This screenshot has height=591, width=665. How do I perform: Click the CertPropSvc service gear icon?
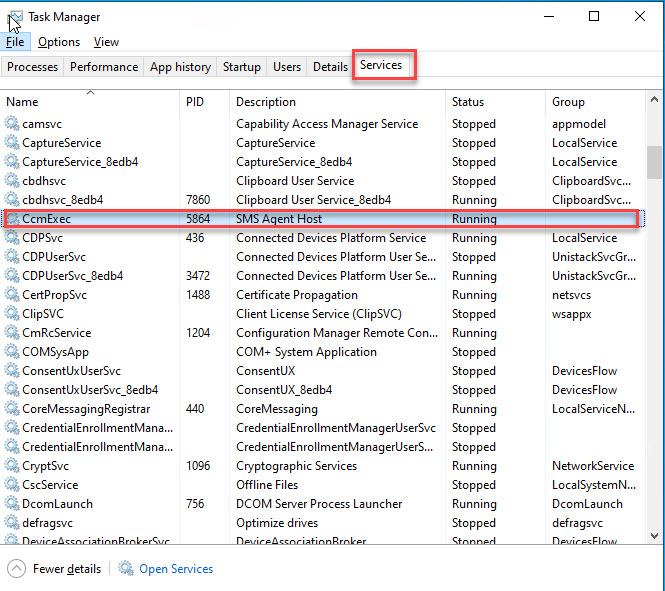[13, 295]
